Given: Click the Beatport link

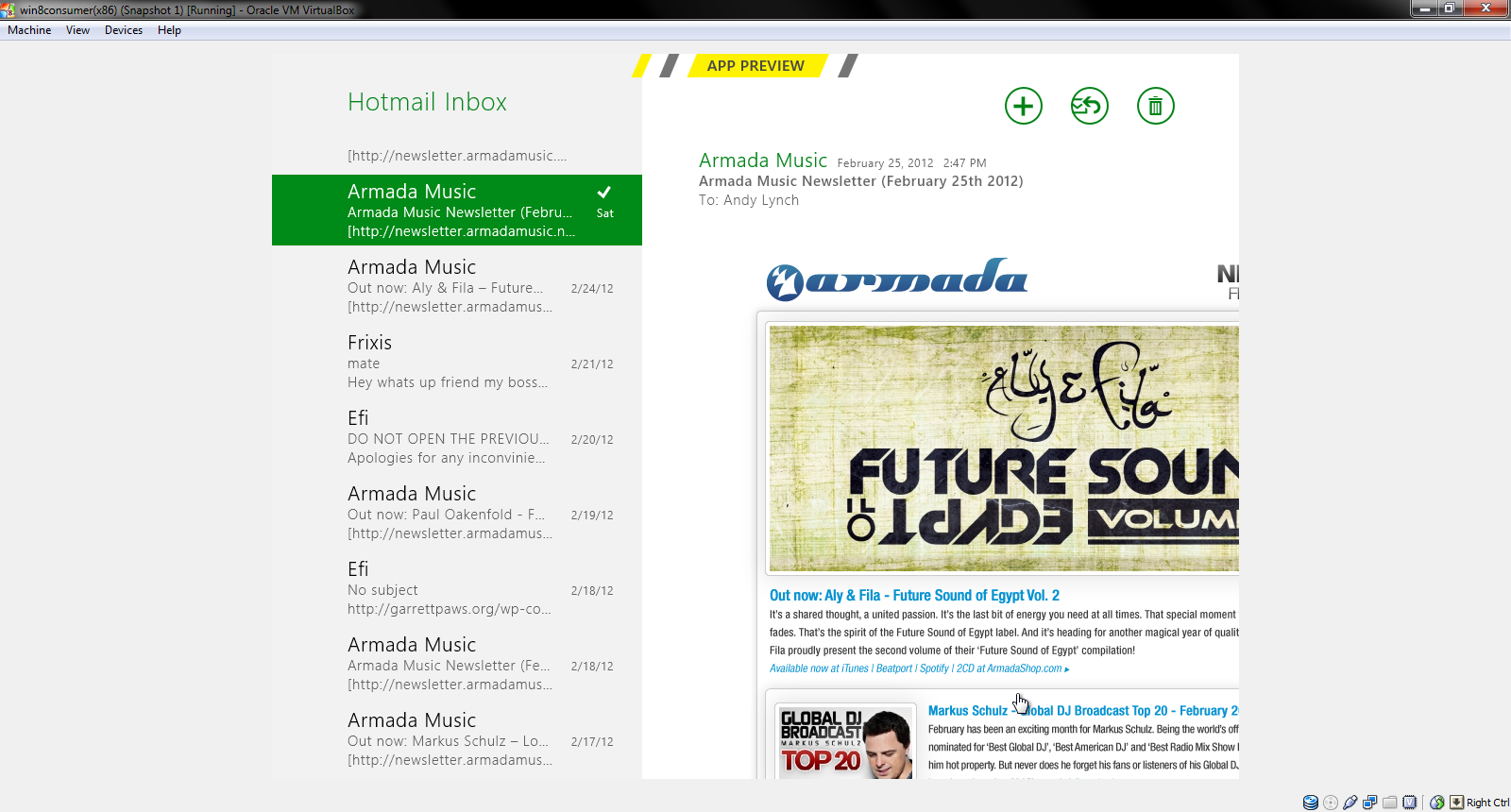Looking at the screenshot, I should 894,668.
